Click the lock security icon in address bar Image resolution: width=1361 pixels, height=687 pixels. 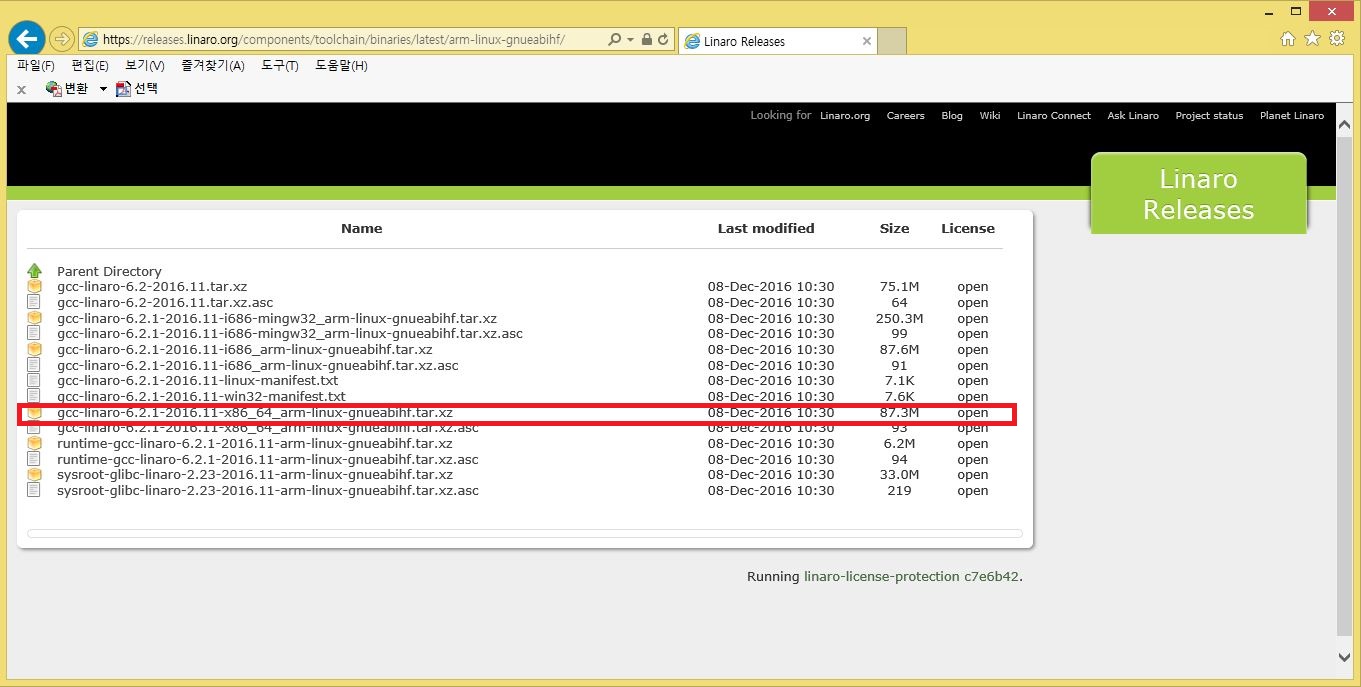(x=647, y=40)
